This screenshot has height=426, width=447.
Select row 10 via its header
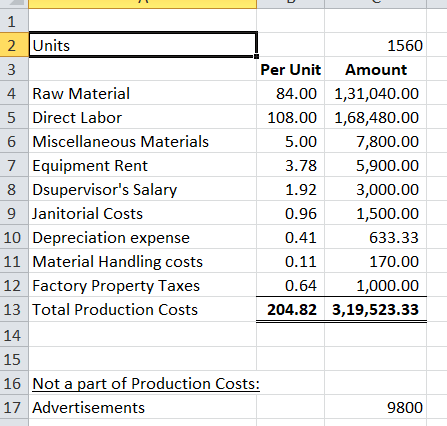point(14,237)
